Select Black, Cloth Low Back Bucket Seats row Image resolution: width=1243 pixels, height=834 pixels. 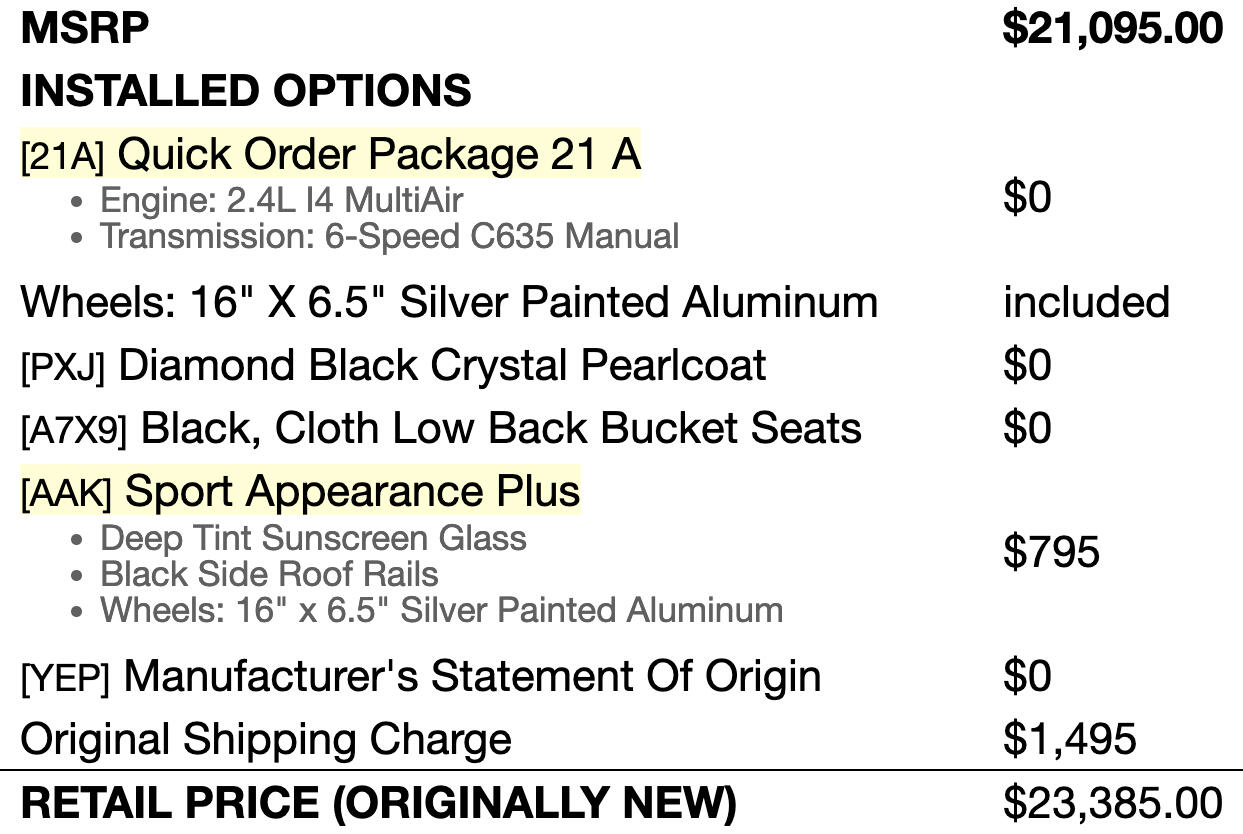click(621, 428)
